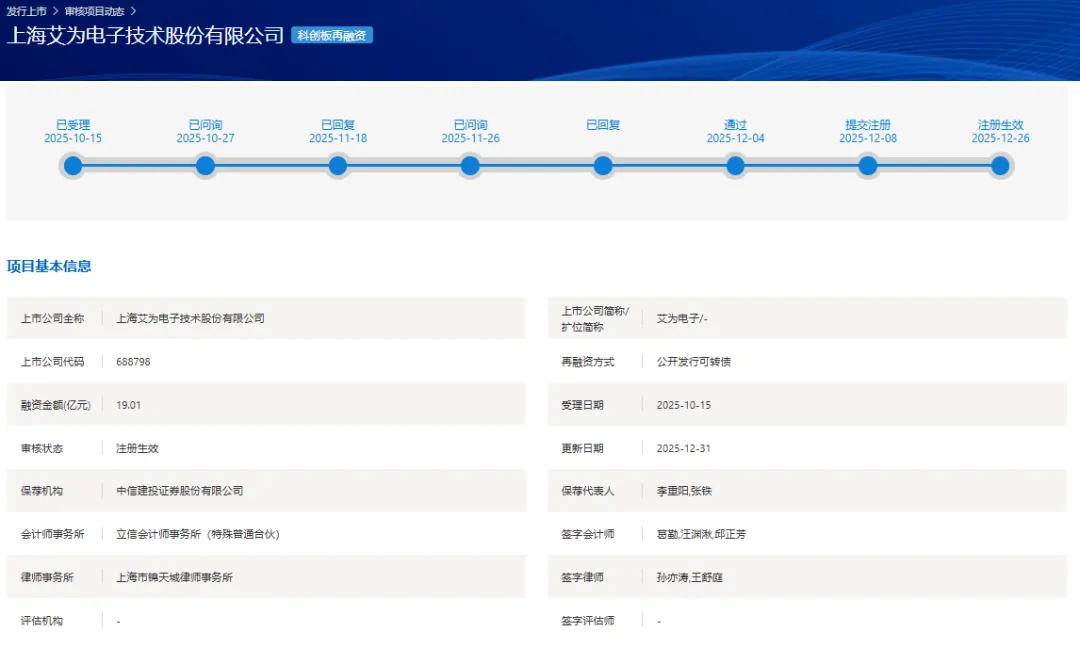Click the signing lawyers 孙亦涛,王舒庭
Image resolution: width=1080 pixels, height=648 pixels.
tap(689, 577)
